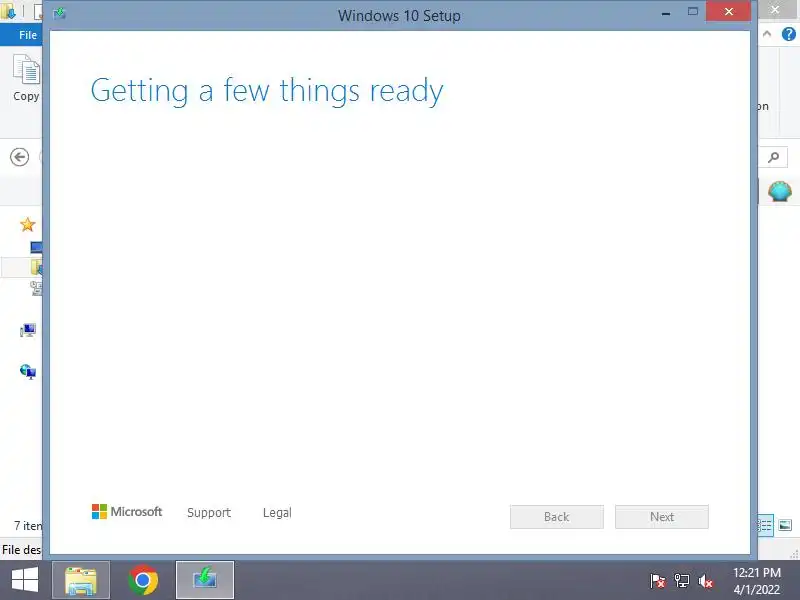This screenshot has width=800, height=600.
Task: Click the Next button in Windows 10 Setup
Action: [662, 517]
